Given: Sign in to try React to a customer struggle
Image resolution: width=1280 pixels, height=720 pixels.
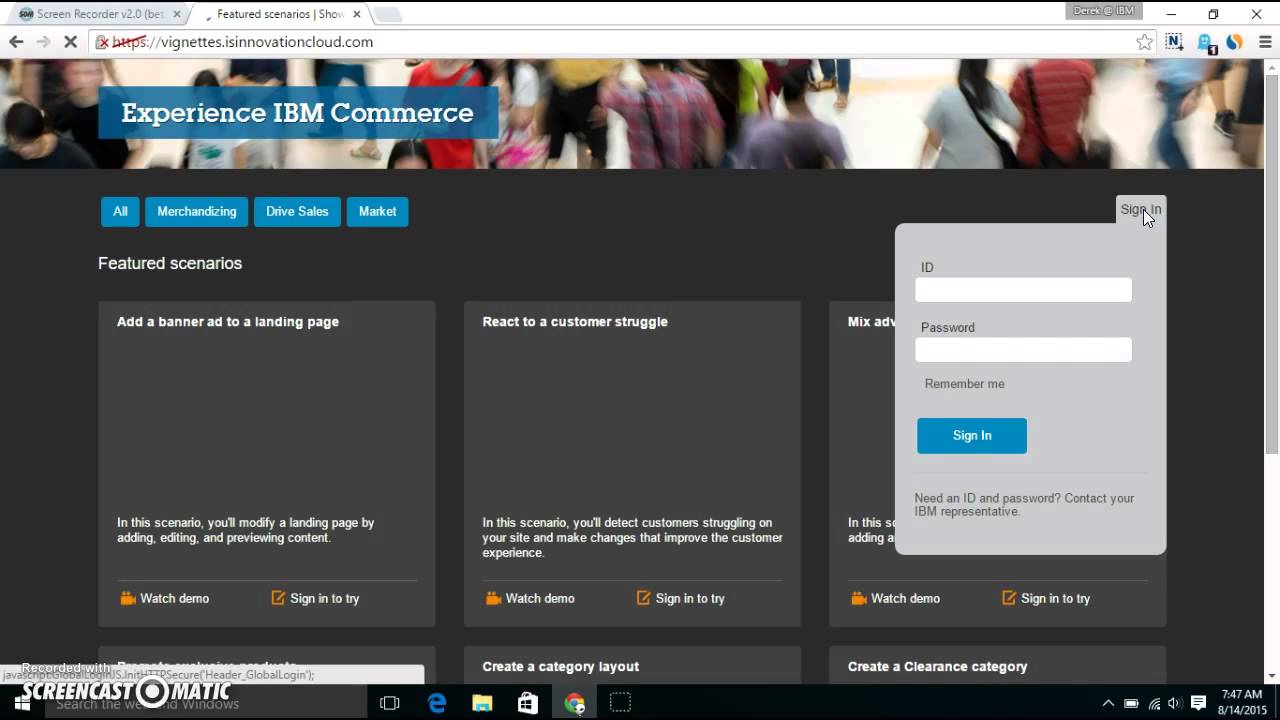Looking at the screenshot, I should (x=690, y=598).
